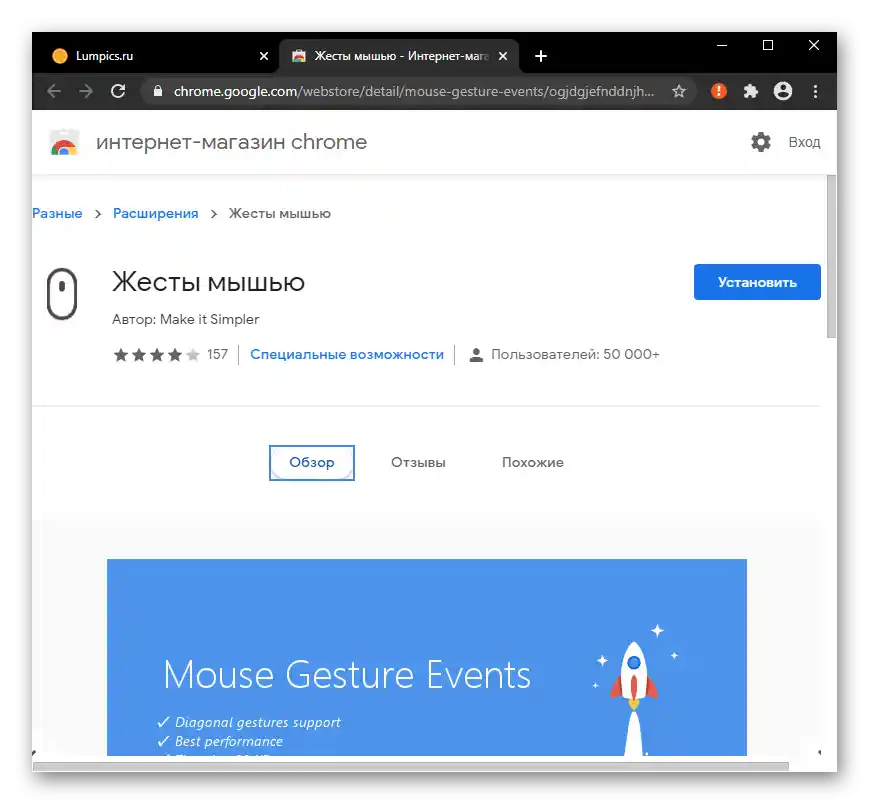Open the Специальные возможности category link
Image resolution: width=869 pixels, height=804 pixels.
coord(347,355)
